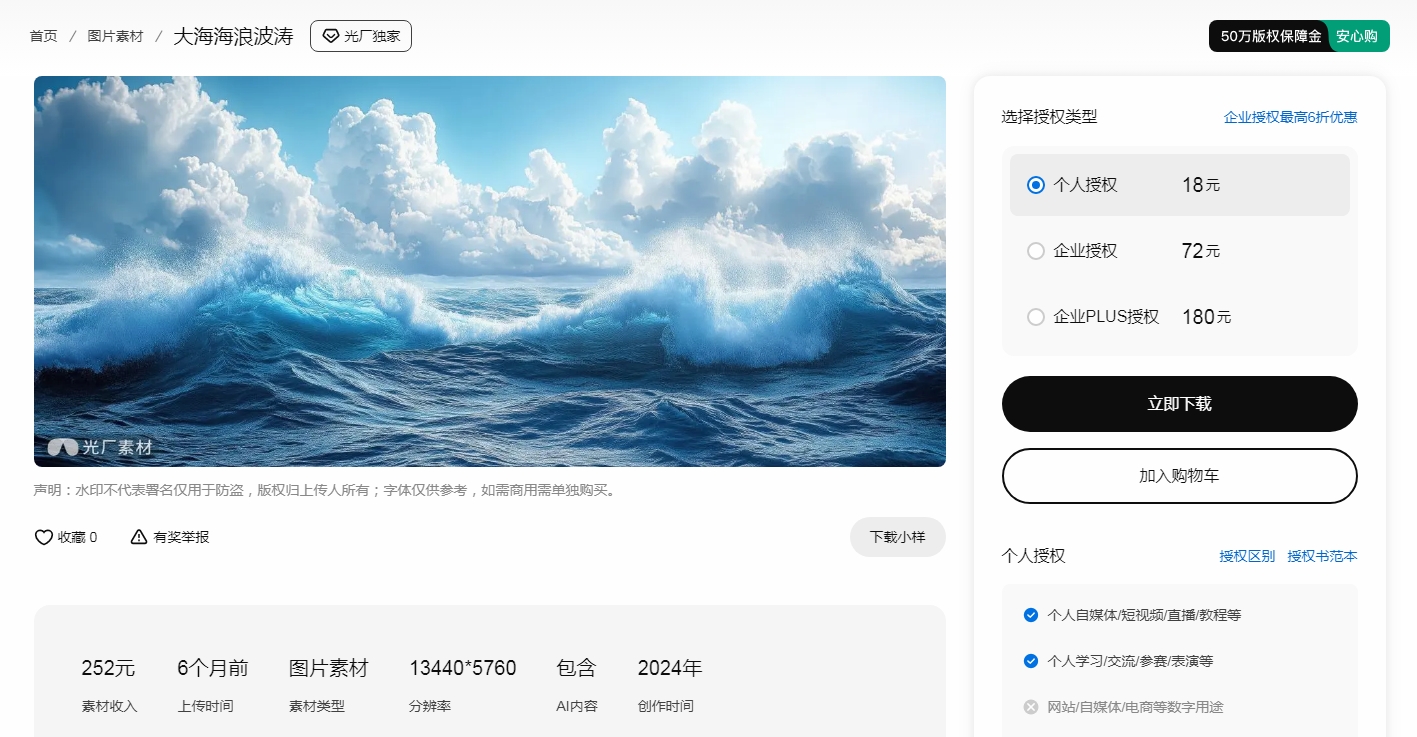Click the 6个月前 upload time value
The image size is (1417, 737).
213,668
